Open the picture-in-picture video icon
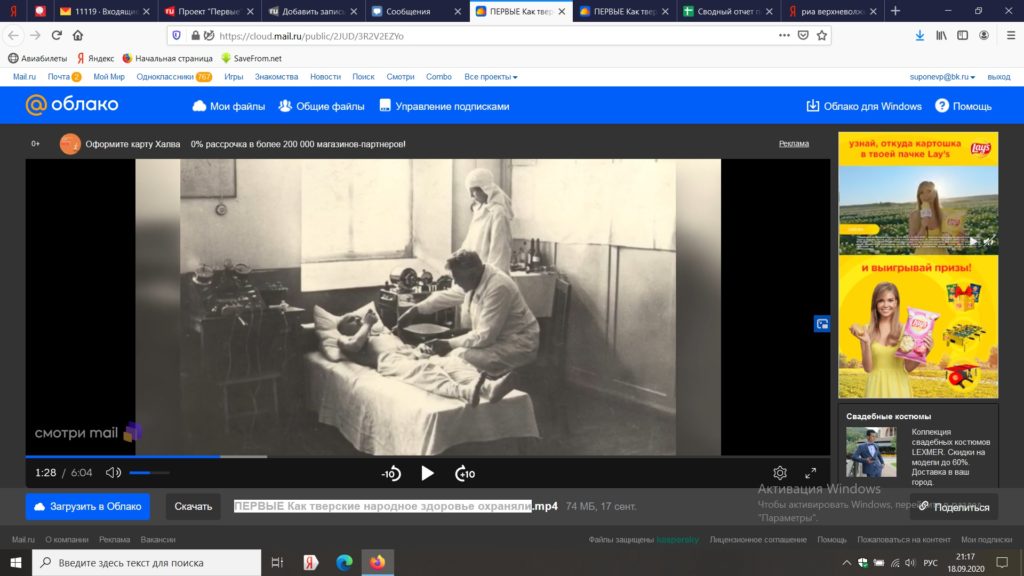The height and width of the screenshot is (576, 1024). pos(820,323)
